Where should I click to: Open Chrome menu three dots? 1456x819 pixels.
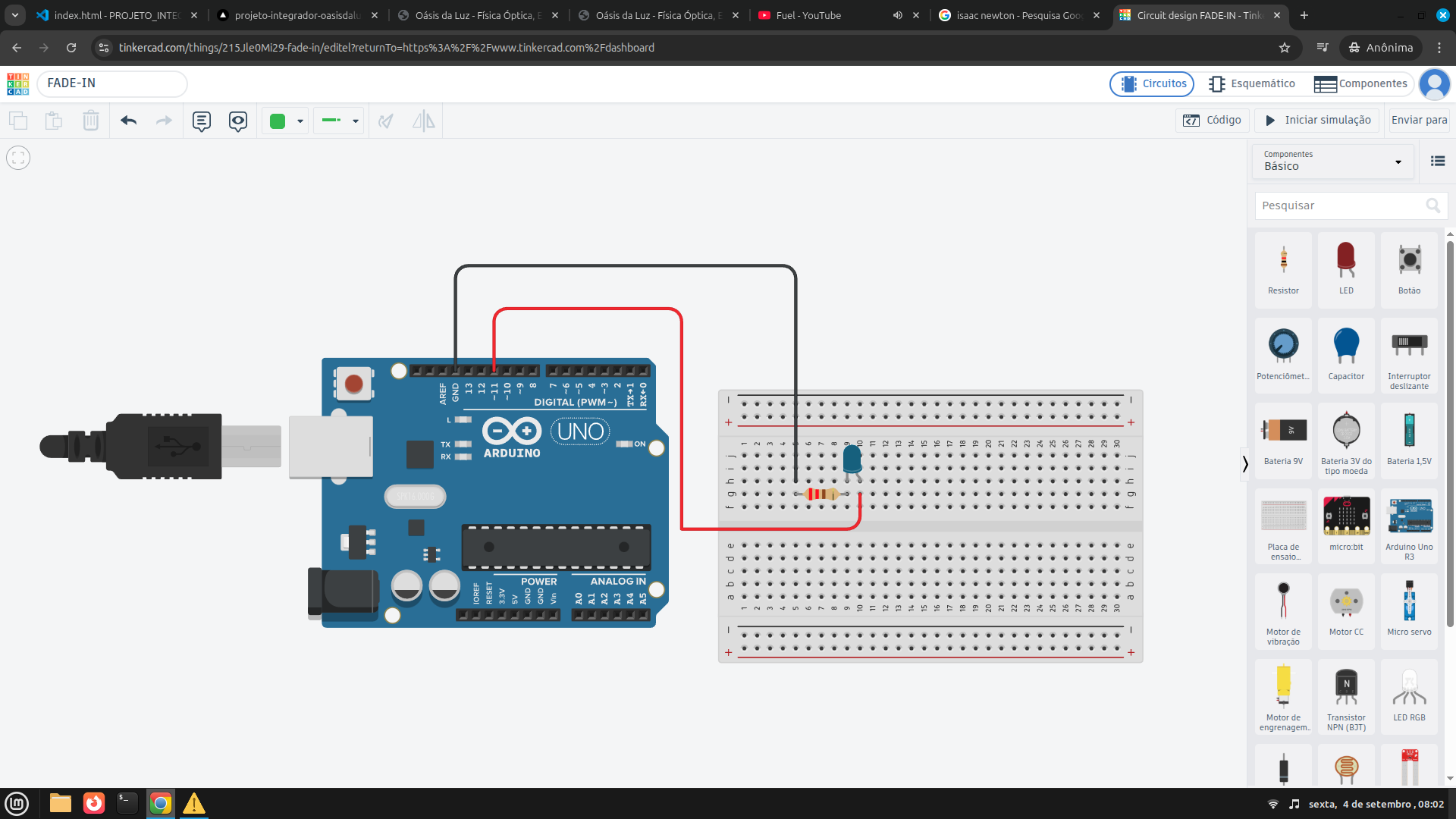tap(1439, 48)
